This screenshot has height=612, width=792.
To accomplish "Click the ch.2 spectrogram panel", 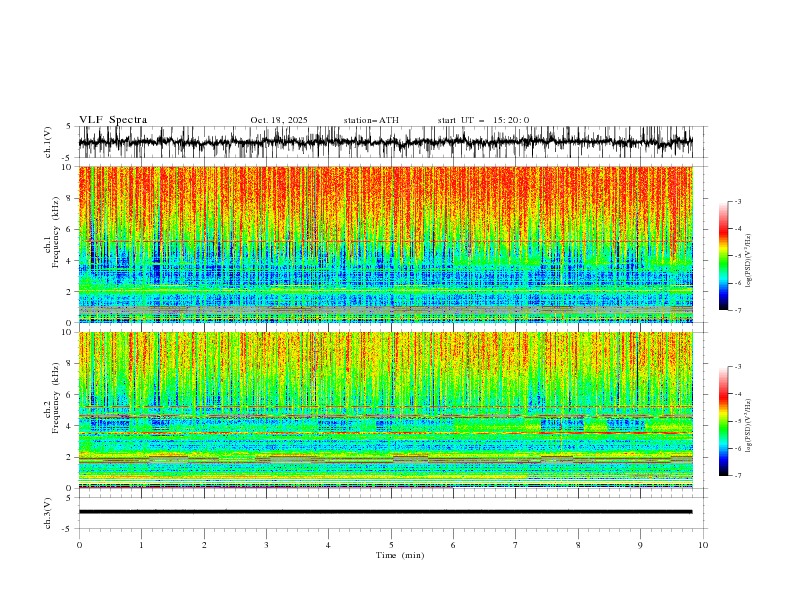I will (x=386, y=410).
